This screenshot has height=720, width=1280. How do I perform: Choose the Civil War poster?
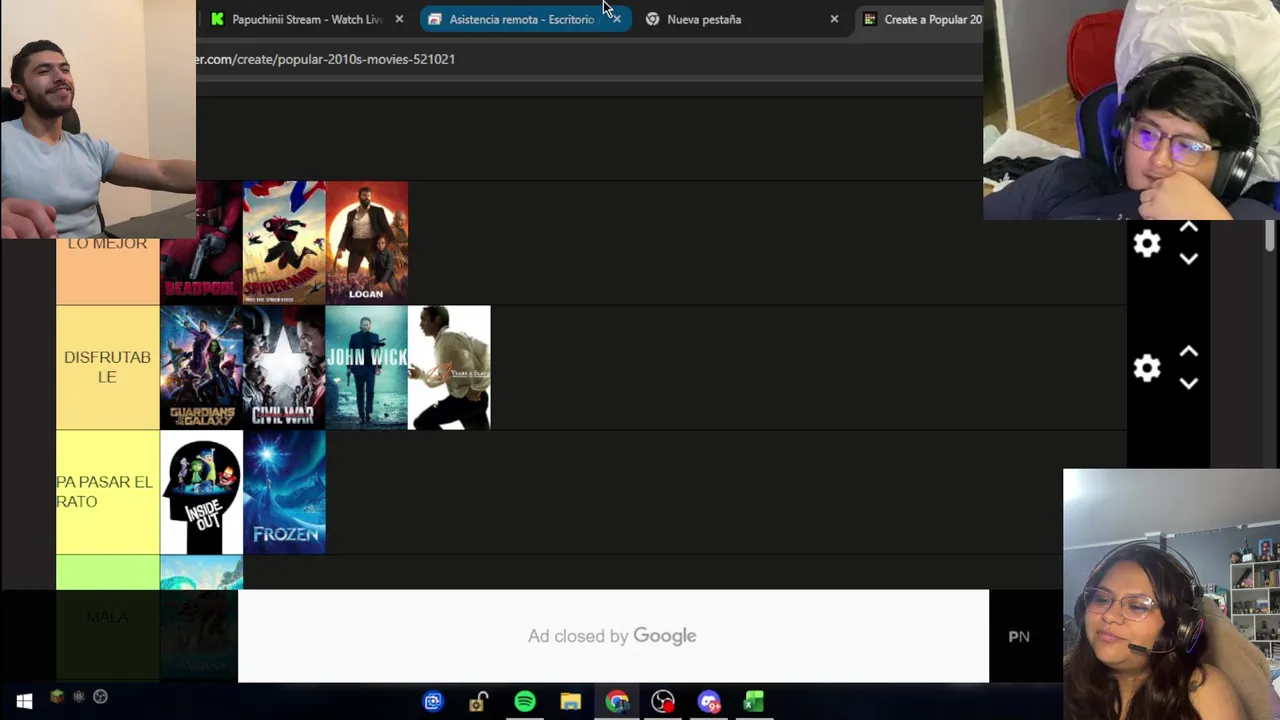[284, 368]
